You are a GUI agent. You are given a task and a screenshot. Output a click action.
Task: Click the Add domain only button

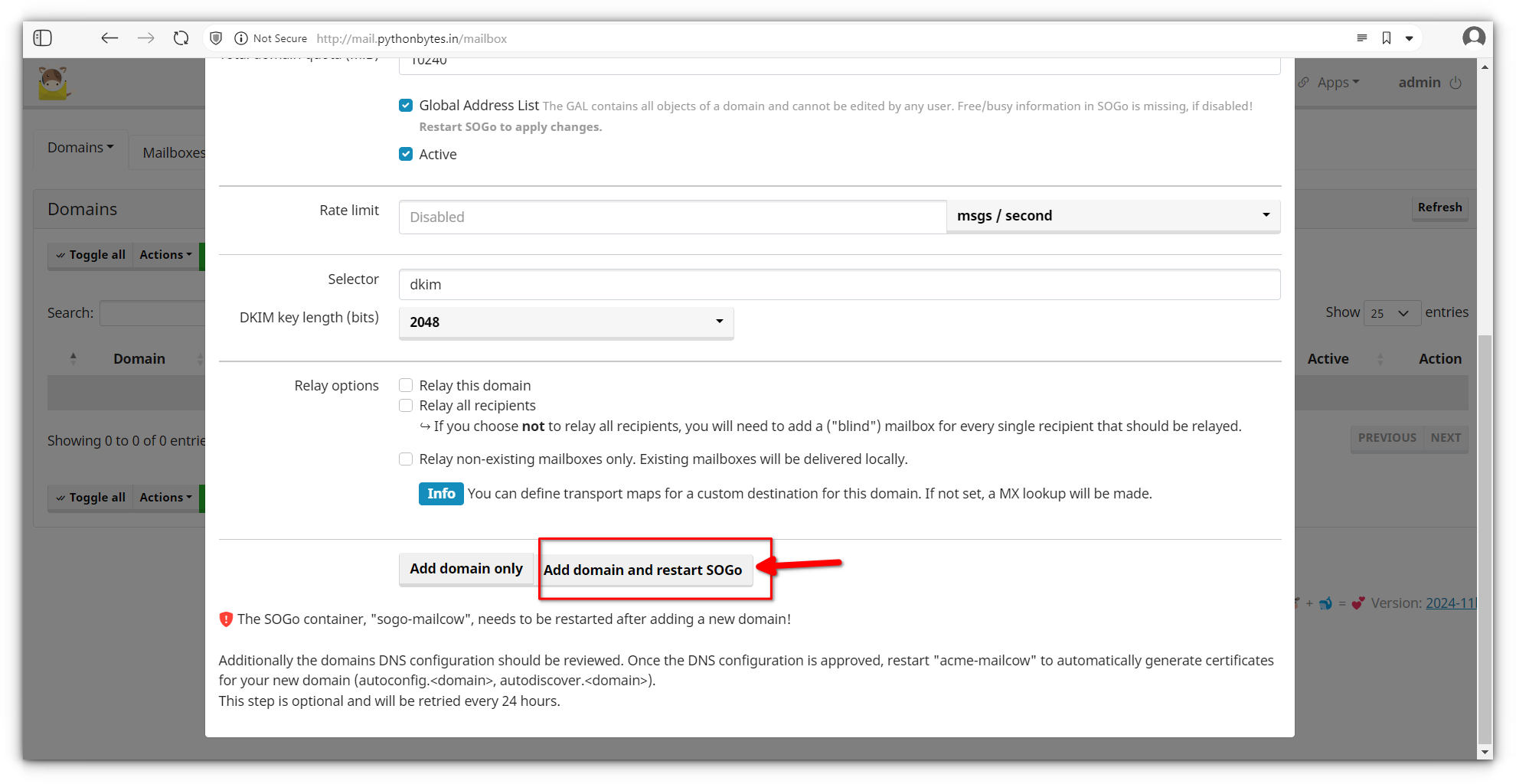[466, 568]
